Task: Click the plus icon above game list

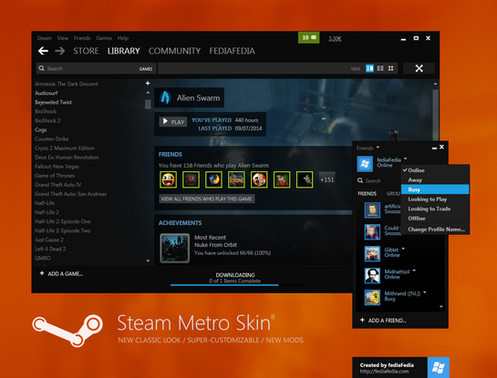Action: pyautogui.click(x=148, y=83)
